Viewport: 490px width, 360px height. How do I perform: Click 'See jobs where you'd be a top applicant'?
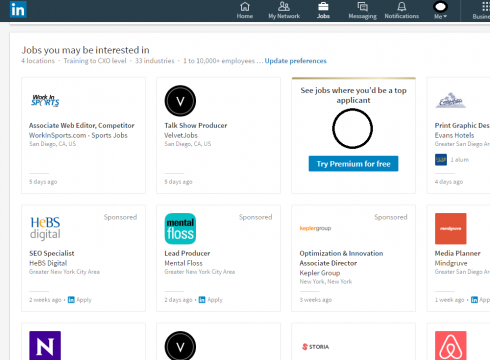coord(353,95)
